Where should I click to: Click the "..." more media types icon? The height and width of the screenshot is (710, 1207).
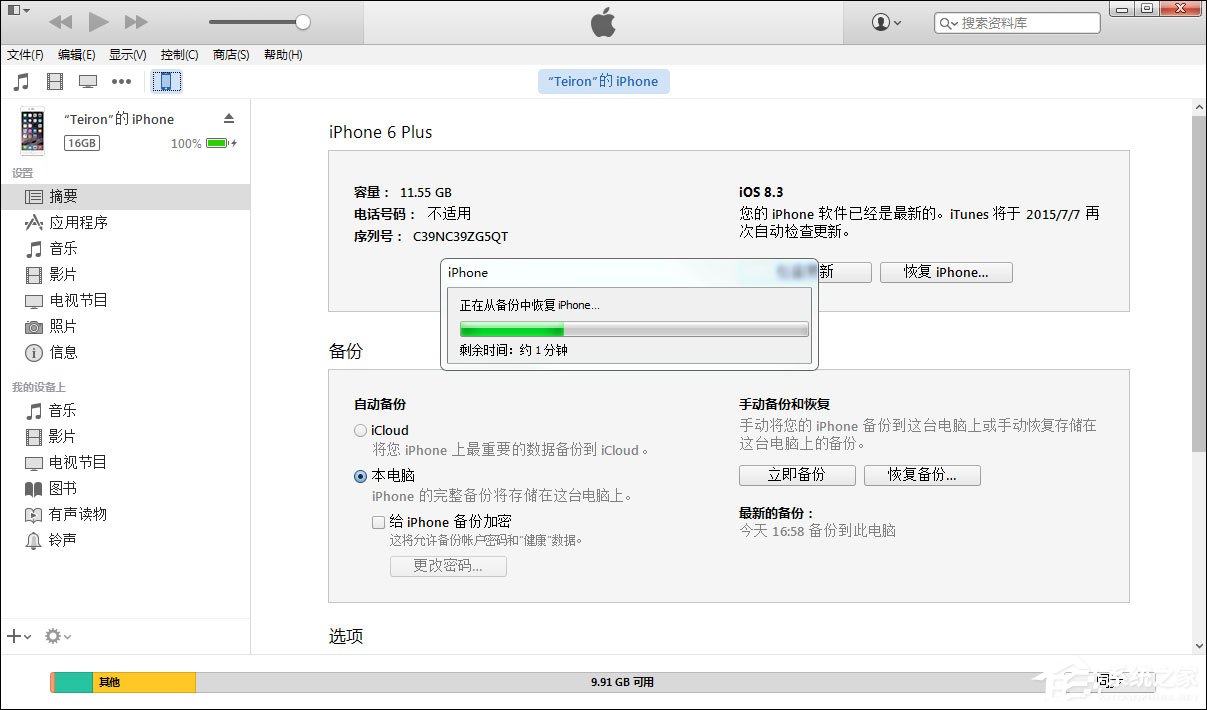pyautogui.click(x=121, y=81)
